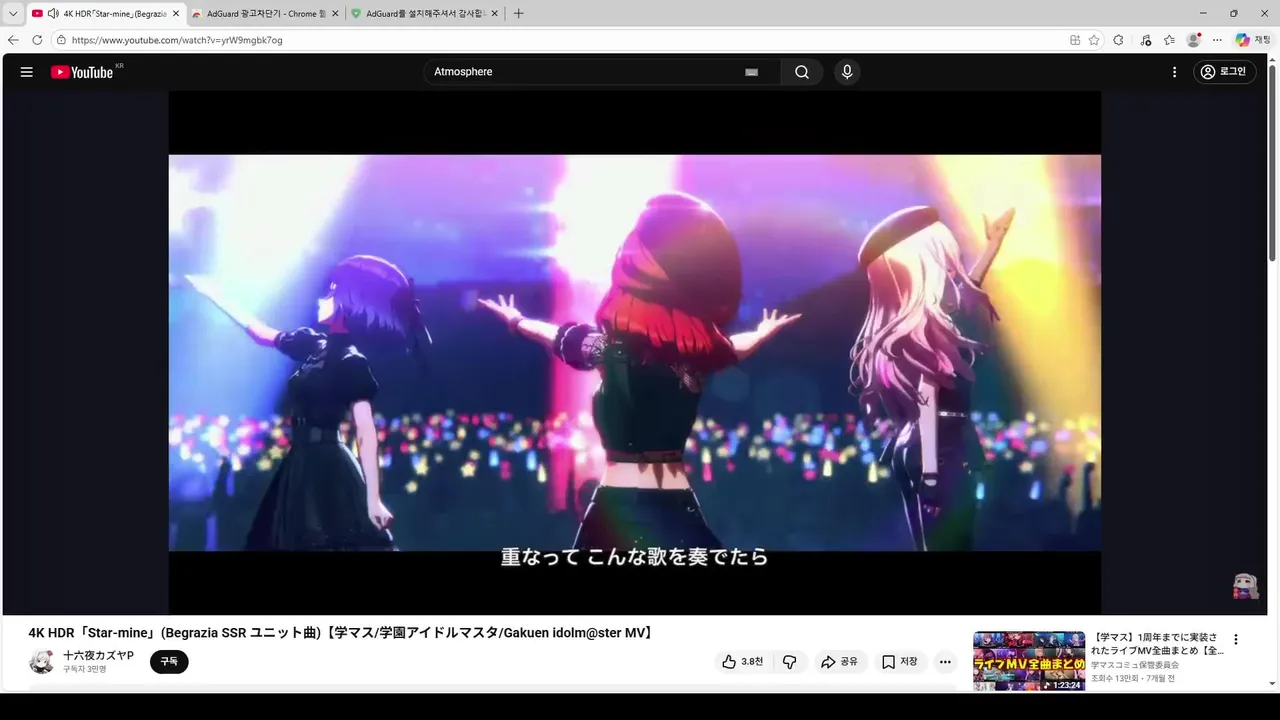Click the search magnifier button
Image resolution: width=1280 pixels, height=720 pixels.
point(802,72)
